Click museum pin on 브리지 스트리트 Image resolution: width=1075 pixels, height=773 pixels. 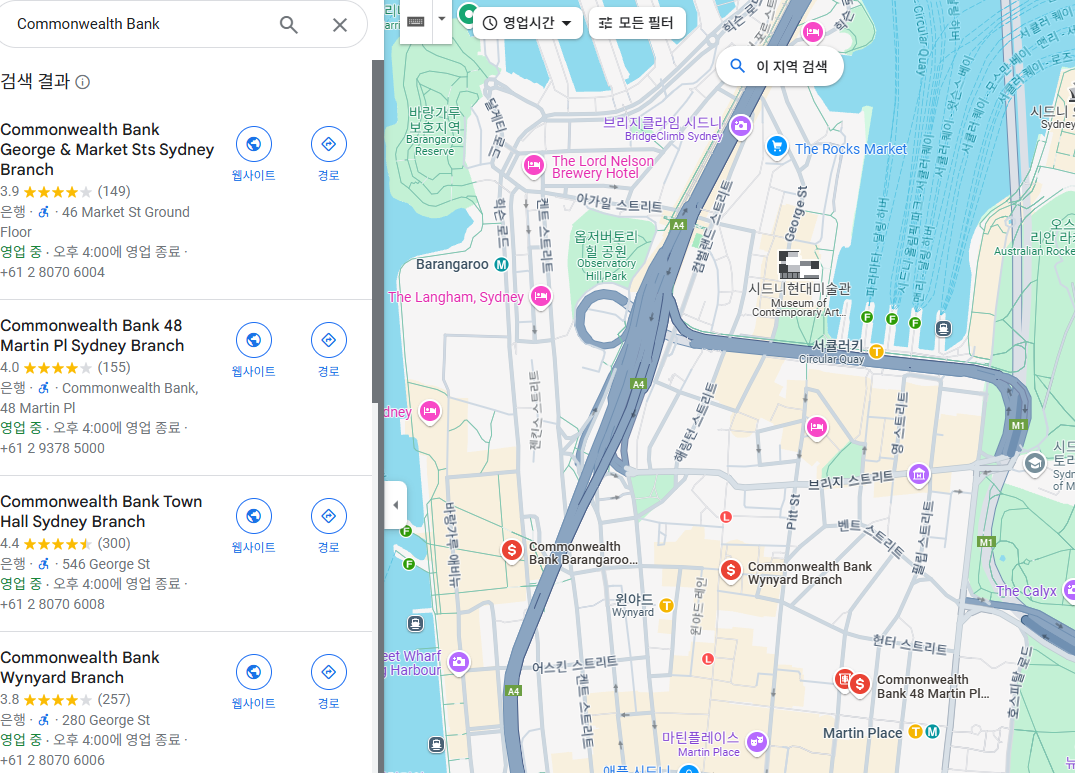click(919, 474)
